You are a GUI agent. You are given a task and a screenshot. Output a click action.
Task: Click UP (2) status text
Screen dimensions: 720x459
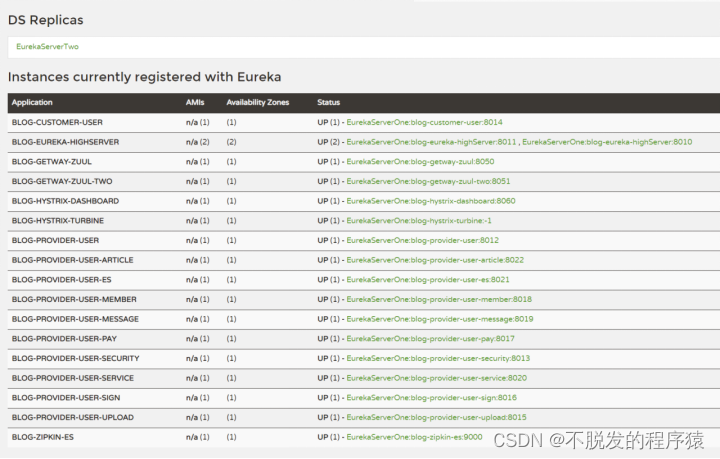(328, 142)
